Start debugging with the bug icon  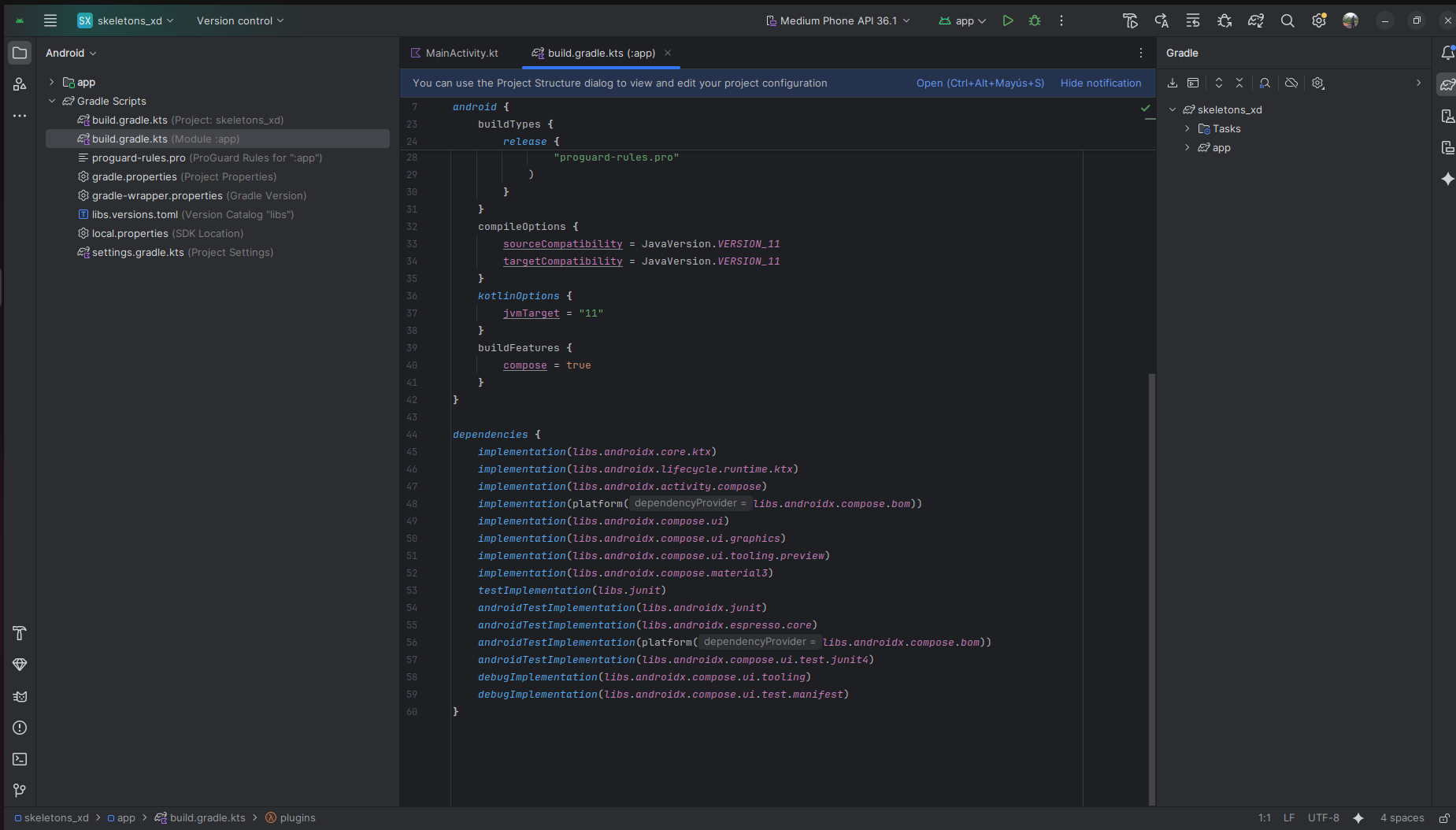coord(1035,21)
